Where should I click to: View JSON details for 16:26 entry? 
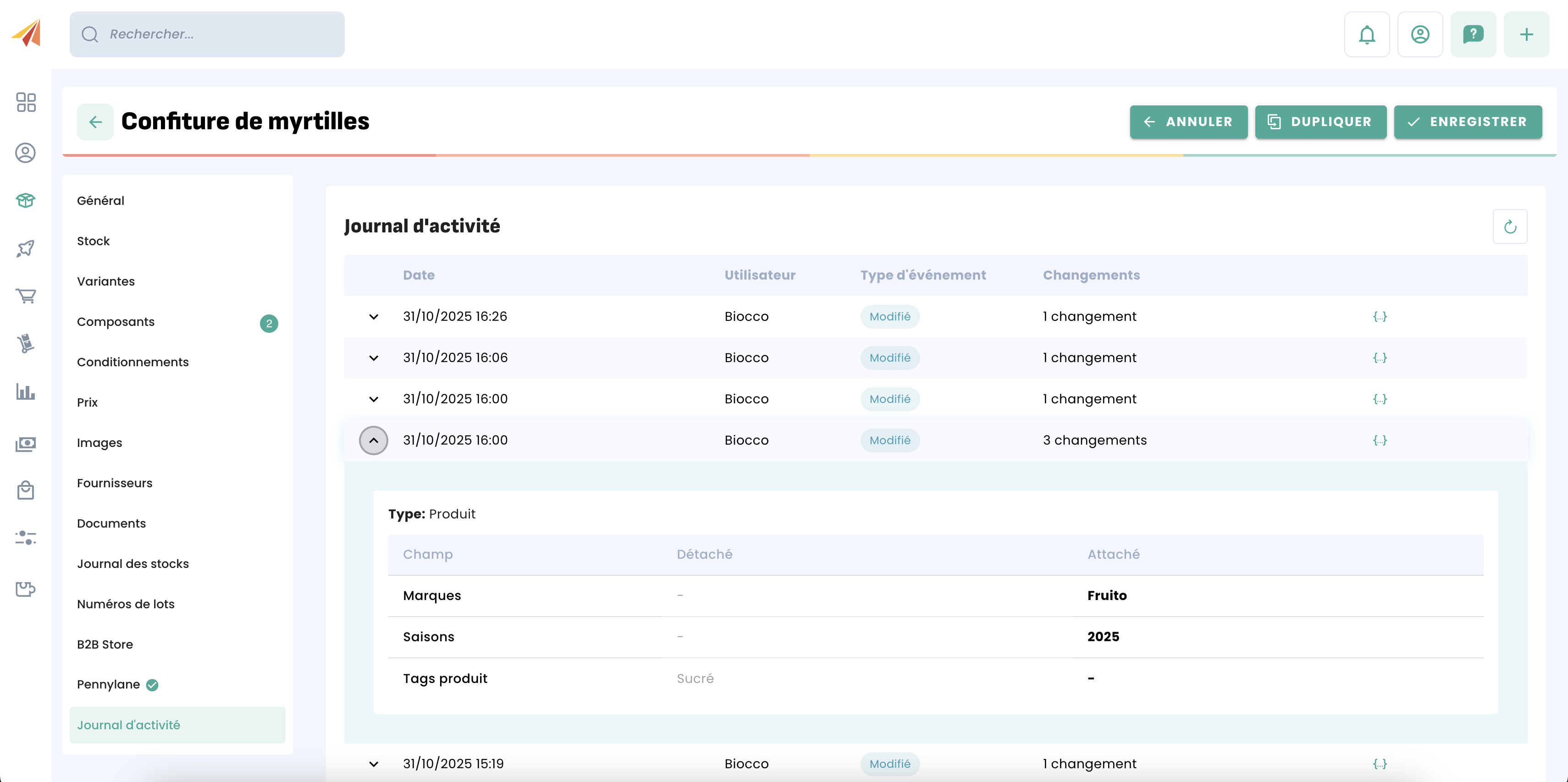(x=1379, y=316)
